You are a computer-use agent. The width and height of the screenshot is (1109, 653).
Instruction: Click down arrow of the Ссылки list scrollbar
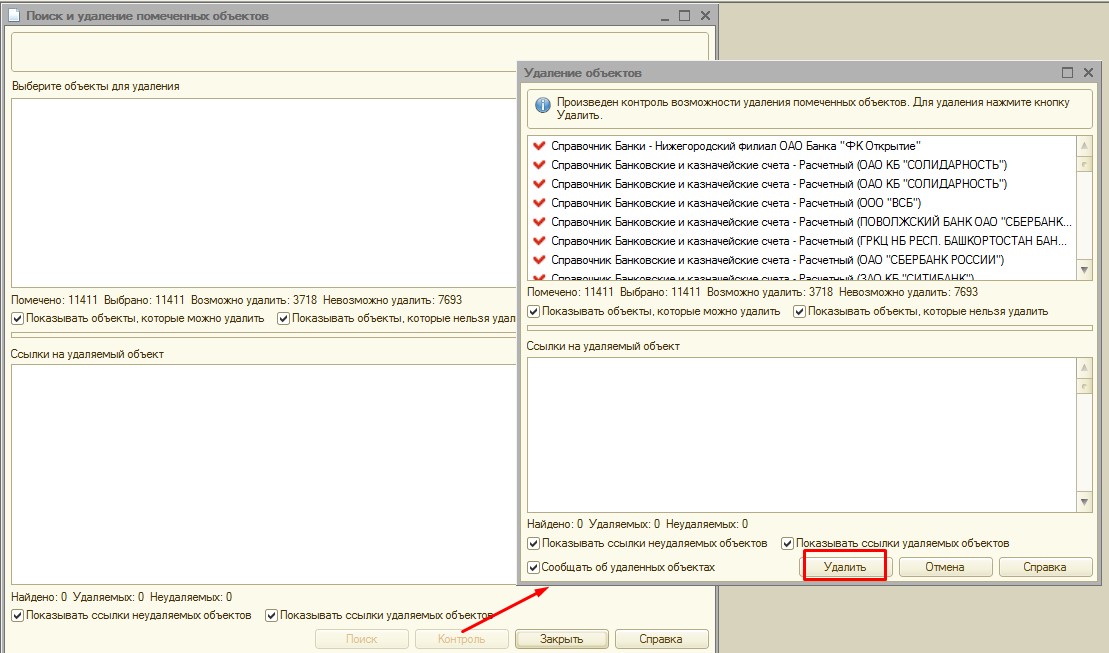point(1084,502)
